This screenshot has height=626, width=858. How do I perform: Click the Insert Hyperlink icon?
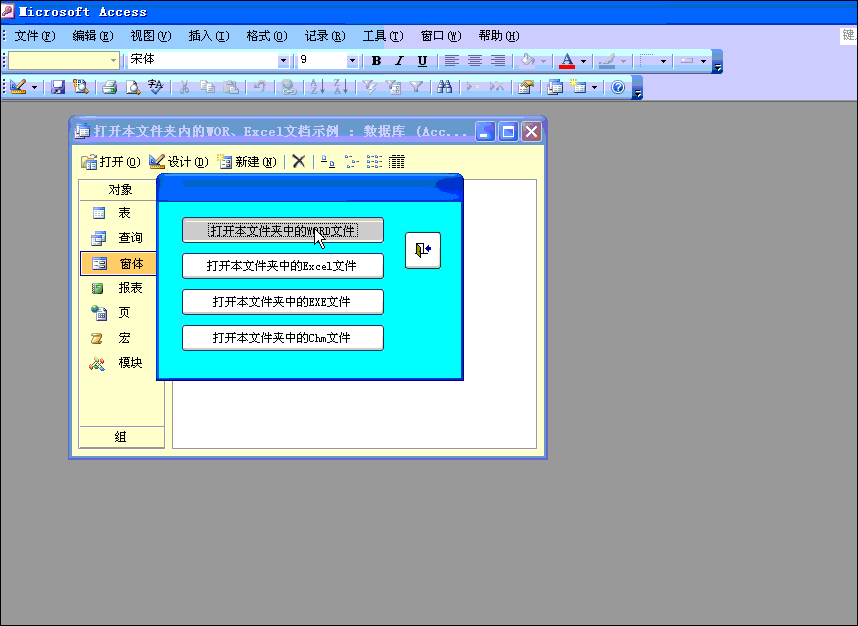coord(288,87)
